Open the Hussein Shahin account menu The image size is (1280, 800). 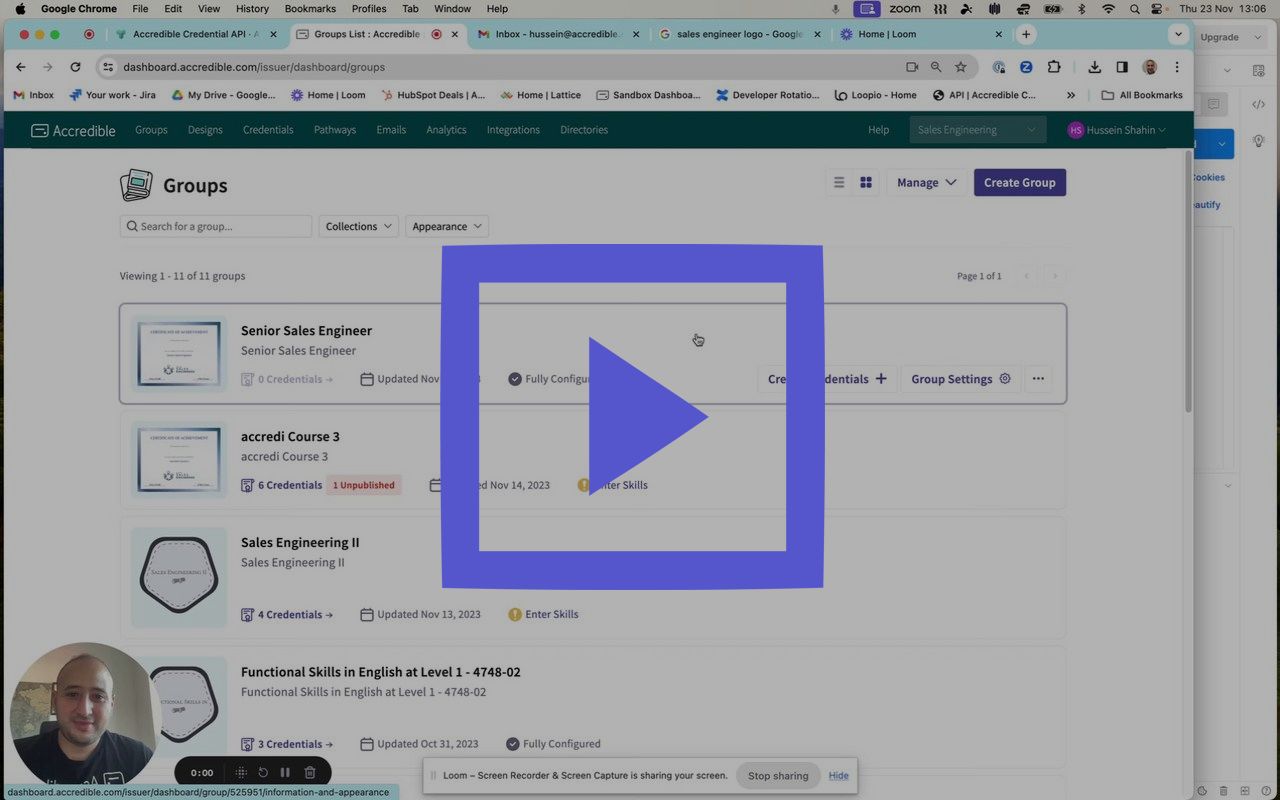(1116, 130)
